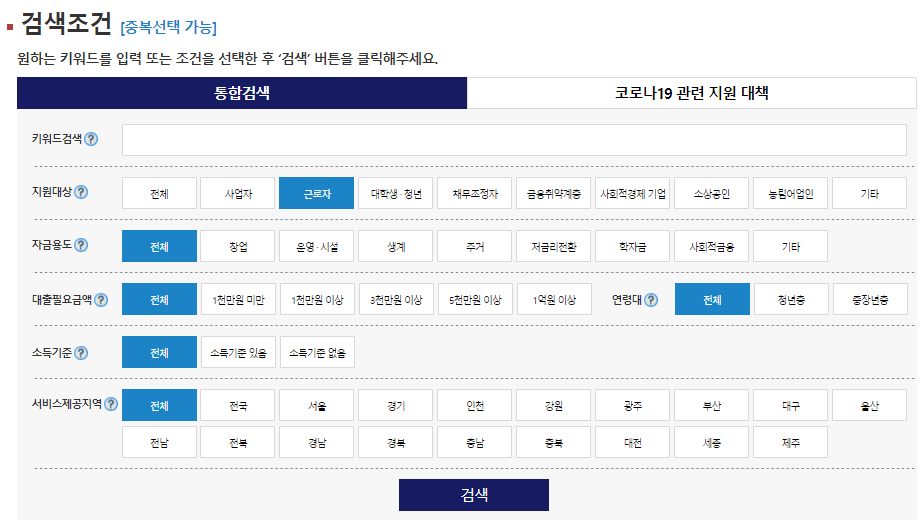Select 소득기준 있음 option
The height and width of the screenshot is (520, 924).
pos(238,353)
